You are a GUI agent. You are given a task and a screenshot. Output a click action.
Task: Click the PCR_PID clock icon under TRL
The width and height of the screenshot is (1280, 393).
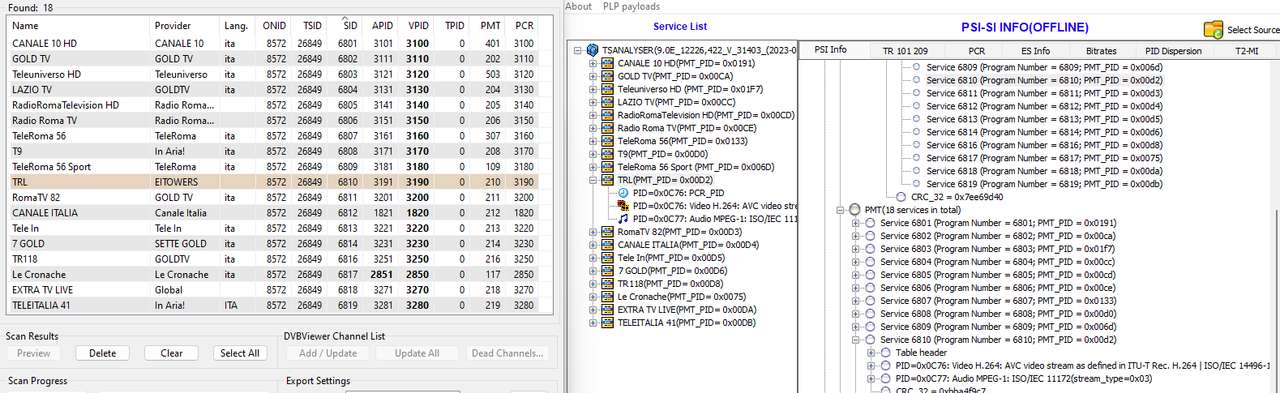pyautogui.click(x=623, y=192)
